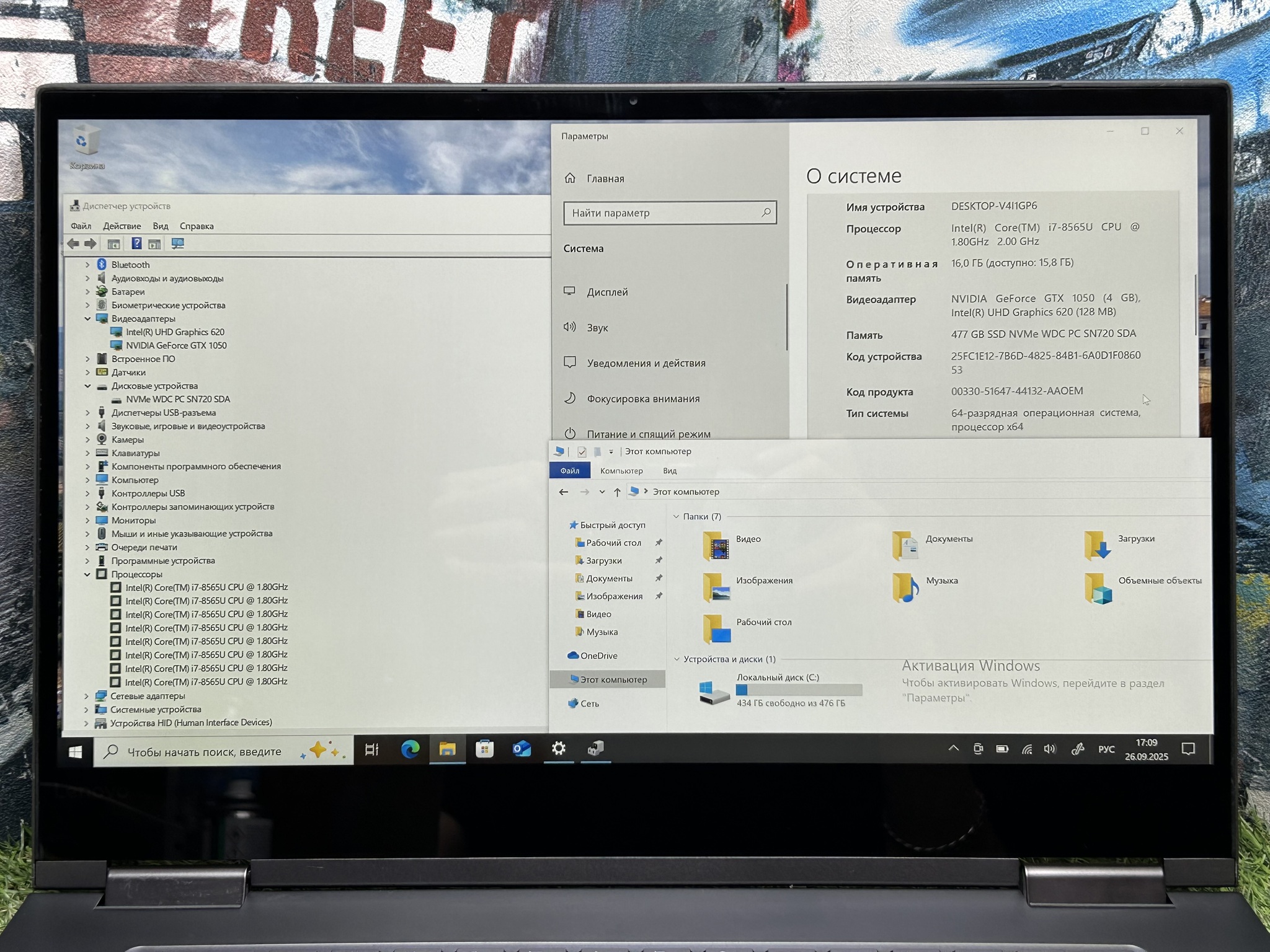
Task: Open Outlook from the taskbar
Action: pyautogui.click(x=522, y=749)
